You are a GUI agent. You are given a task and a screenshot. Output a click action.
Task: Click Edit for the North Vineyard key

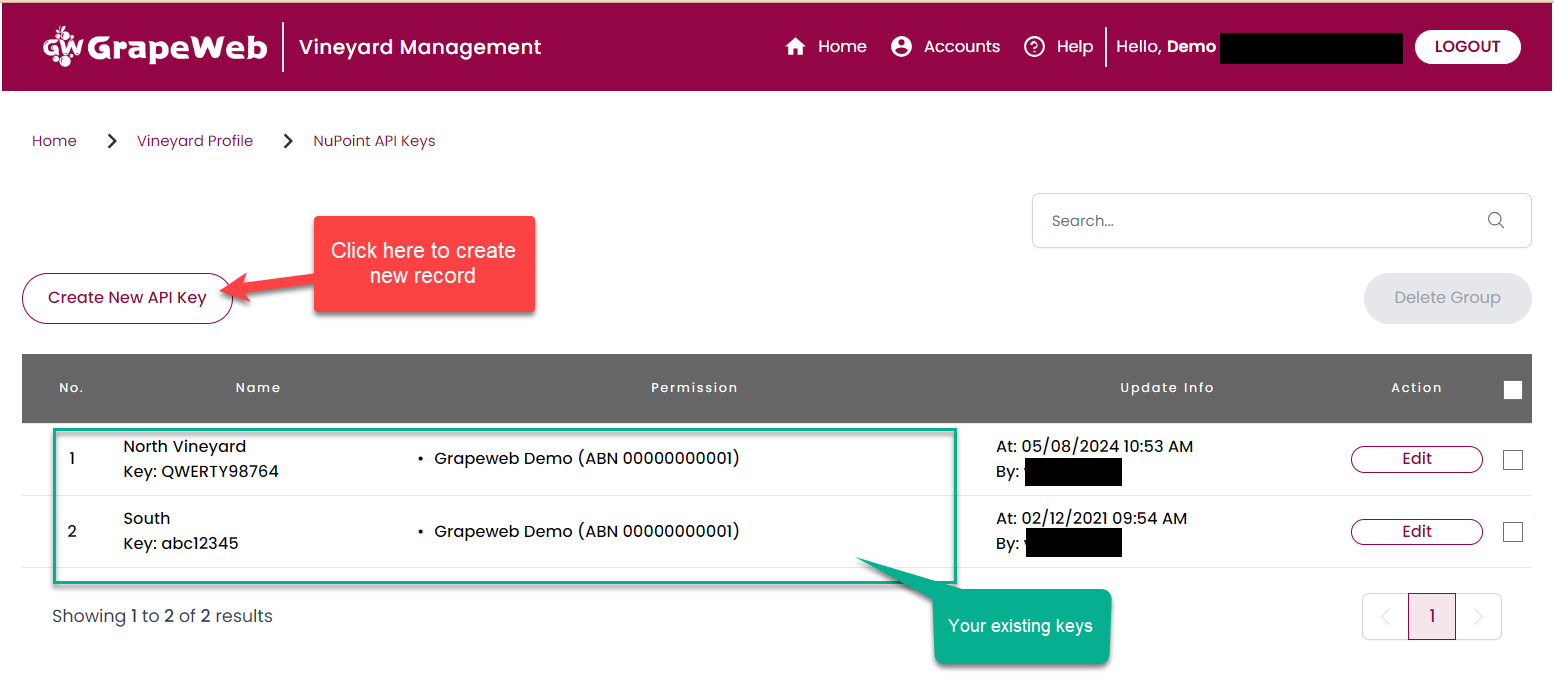[1416, 459]
